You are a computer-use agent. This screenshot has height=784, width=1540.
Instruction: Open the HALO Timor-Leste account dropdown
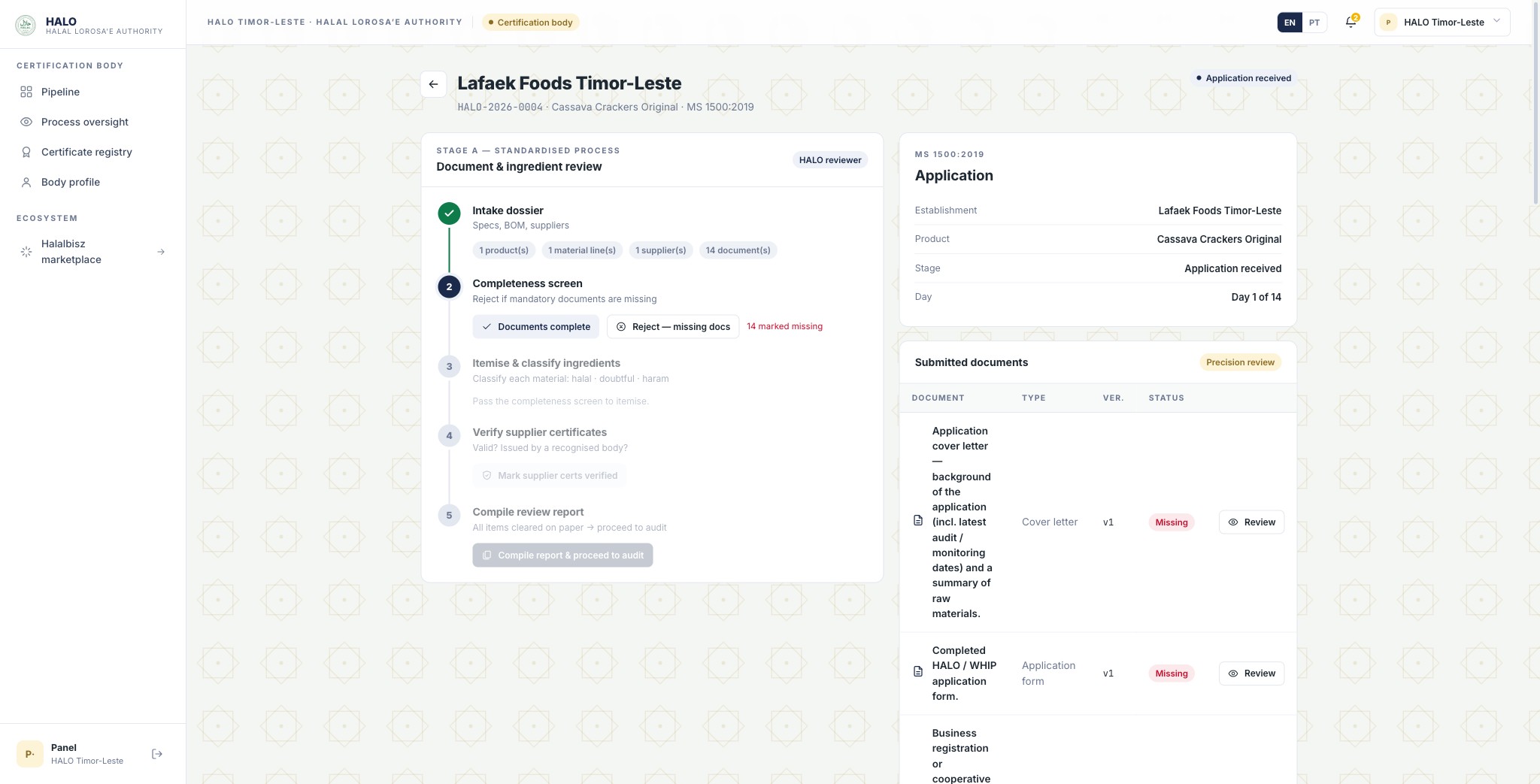[1441, 23]
